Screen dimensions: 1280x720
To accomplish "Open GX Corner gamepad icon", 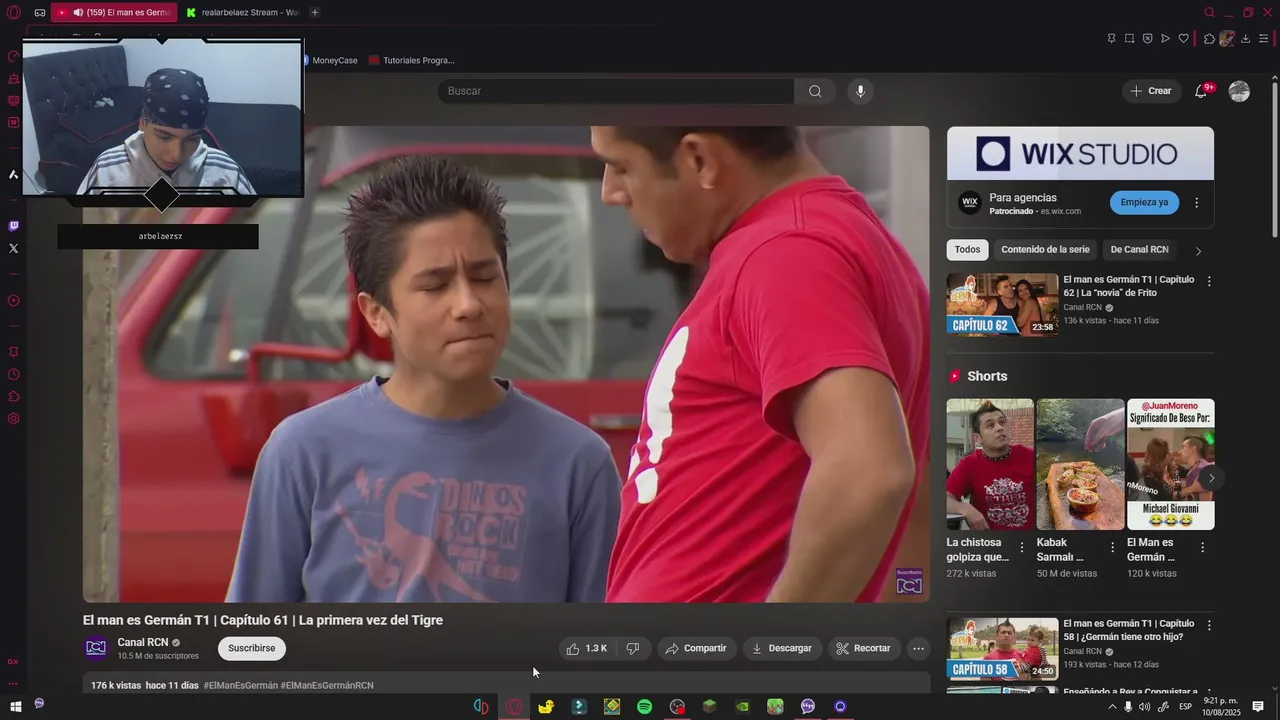I will [x=39, y=12].
